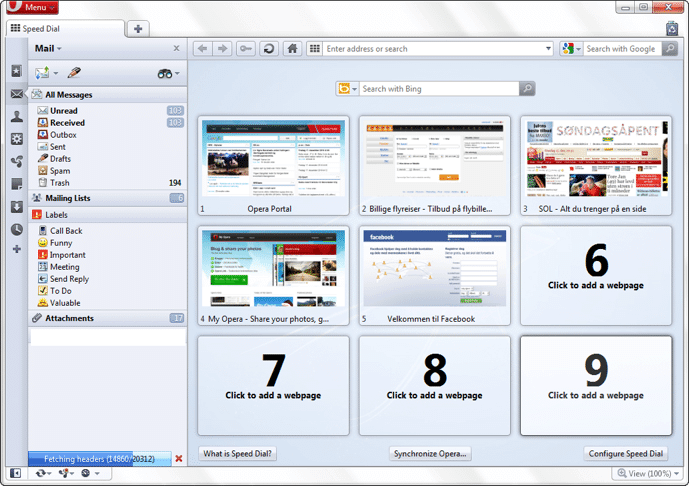Expand the Mailing Lists section
This screenshot has height=486, width=689.
coord(108,198)
